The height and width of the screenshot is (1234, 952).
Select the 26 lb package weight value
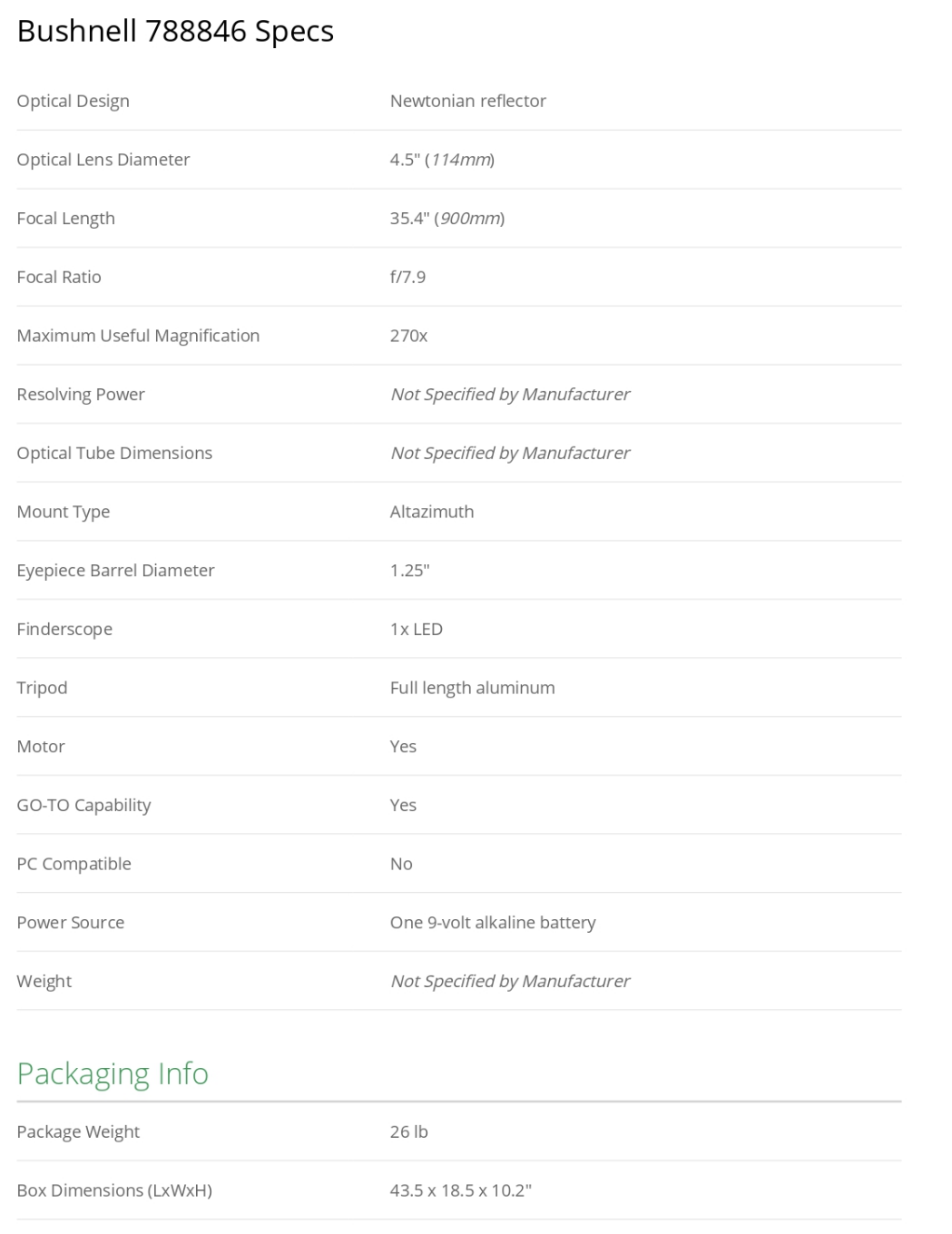(408, 1131)
